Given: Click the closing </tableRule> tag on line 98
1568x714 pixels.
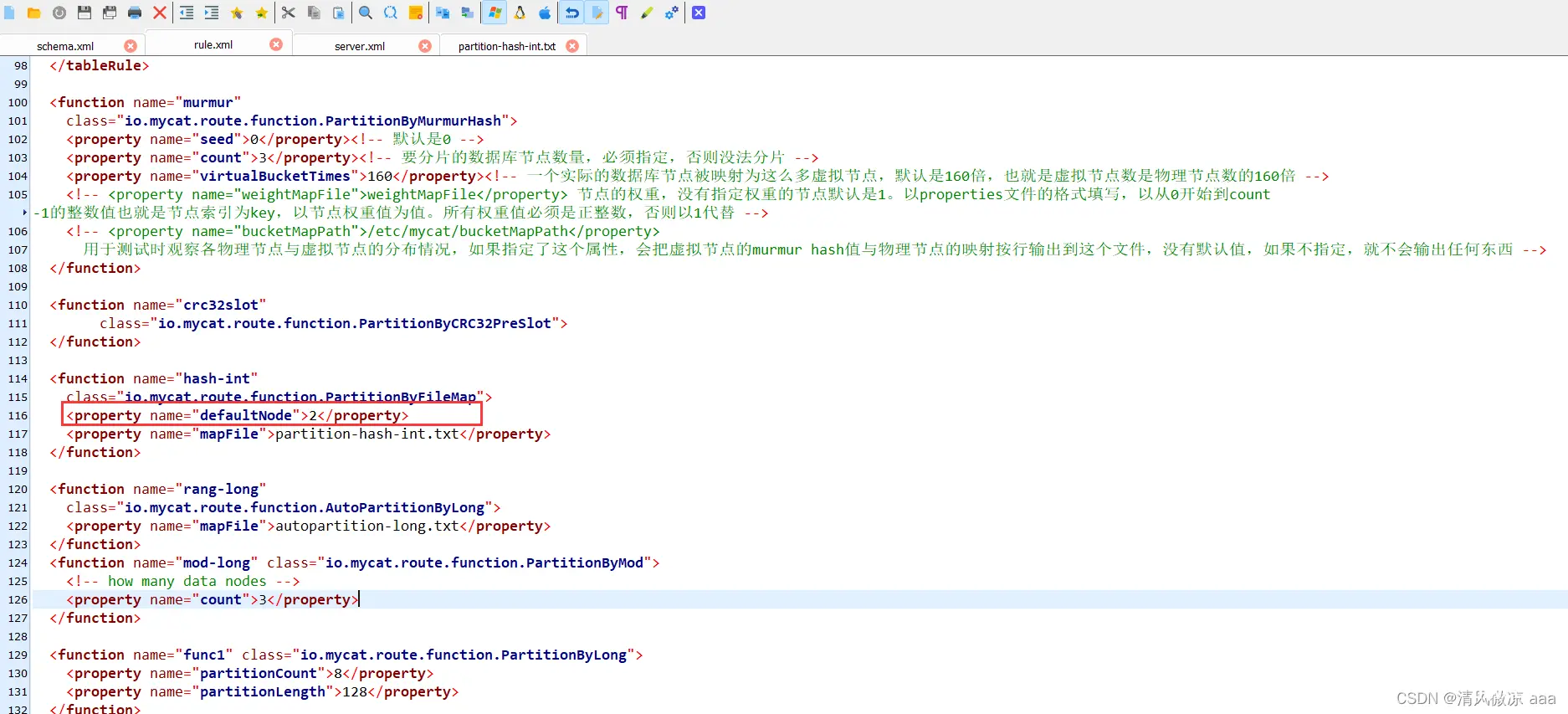Looking at the screenshot, I should (100, 65).
